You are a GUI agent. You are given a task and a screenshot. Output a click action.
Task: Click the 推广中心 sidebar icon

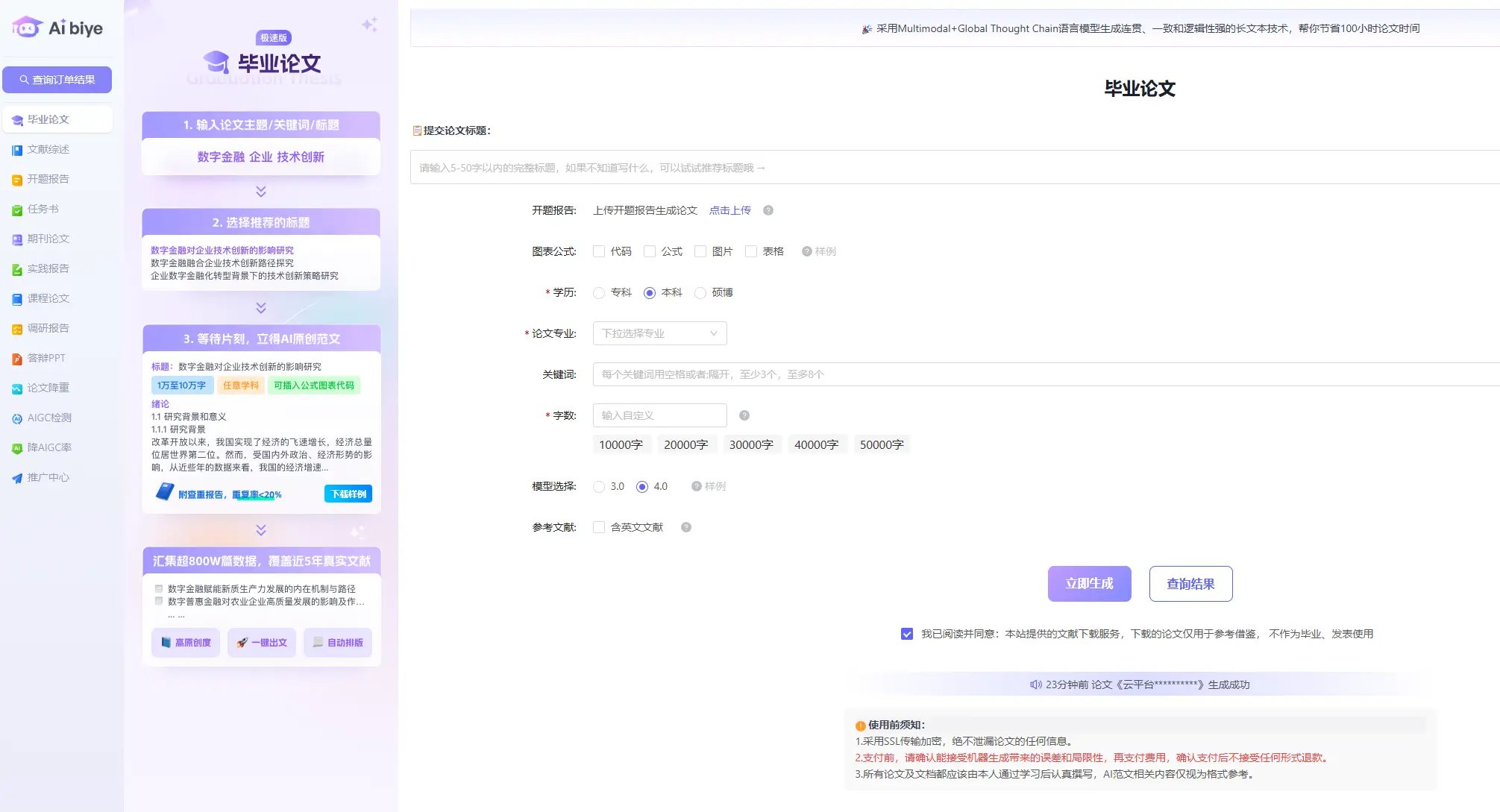(x=48, y=477)
